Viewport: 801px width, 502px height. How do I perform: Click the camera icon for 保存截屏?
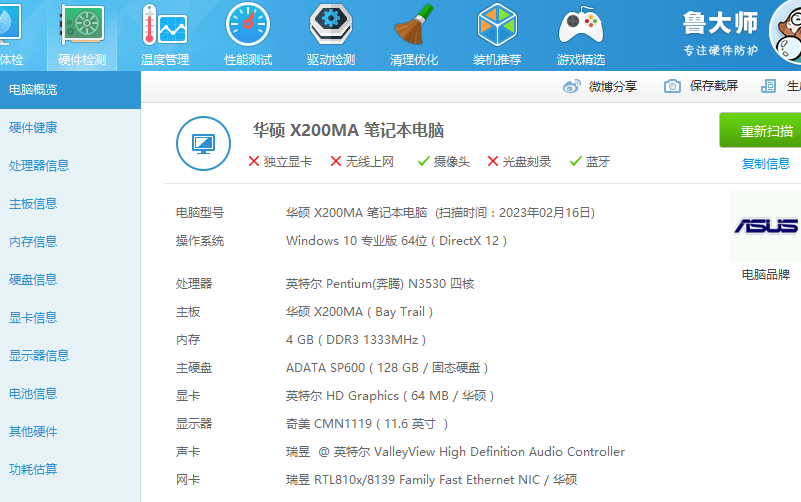pyautogui.click(x=672, y=86)
